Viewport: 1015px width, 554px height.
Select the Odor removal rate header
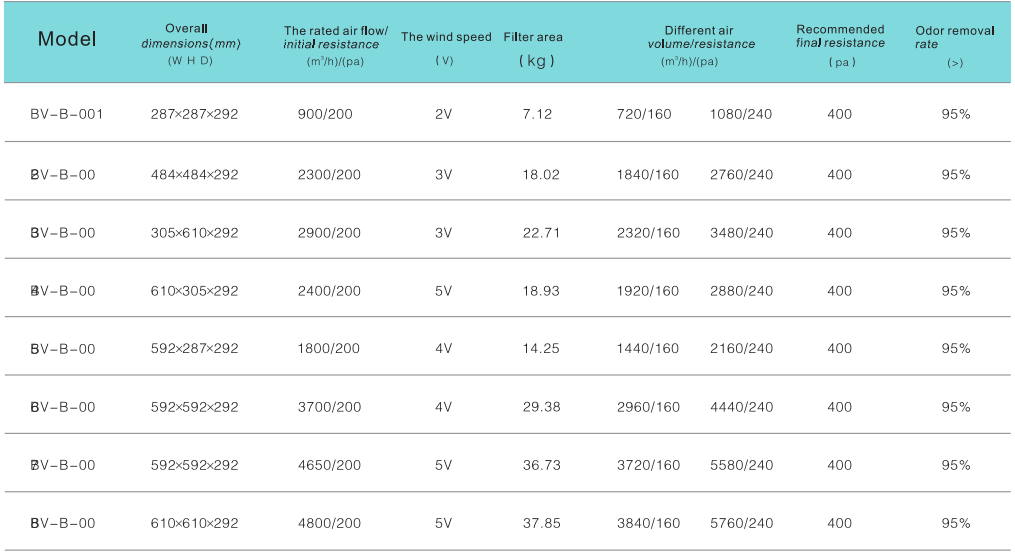pyautogui.click(x=955, y=38)
